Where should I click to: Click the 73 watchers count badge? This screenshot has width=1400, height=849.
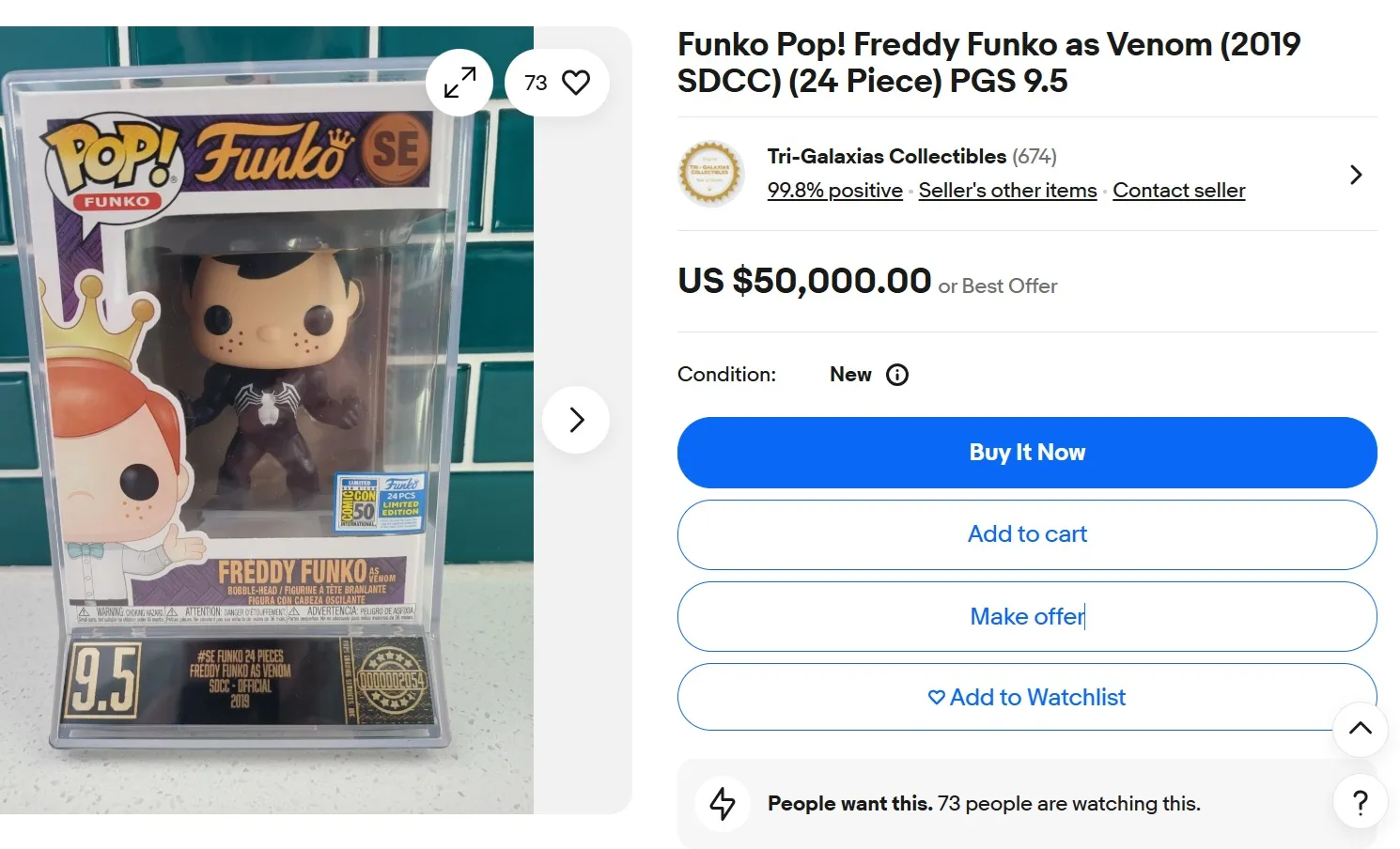tap(536, 83)
